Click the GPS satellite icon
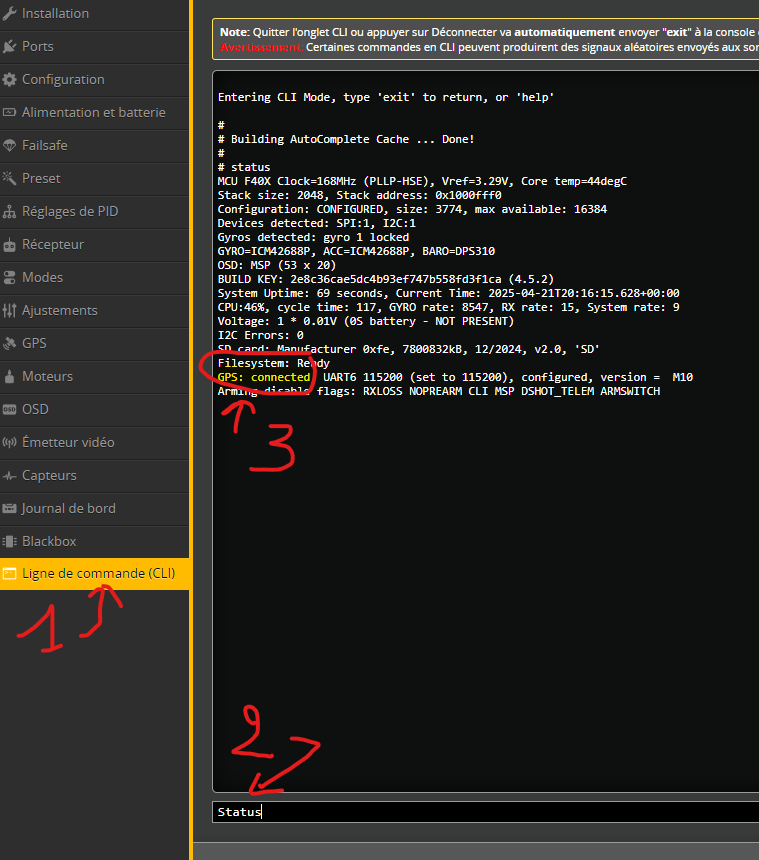The width and height of the screenshot is (759, 860). point(10,344)
